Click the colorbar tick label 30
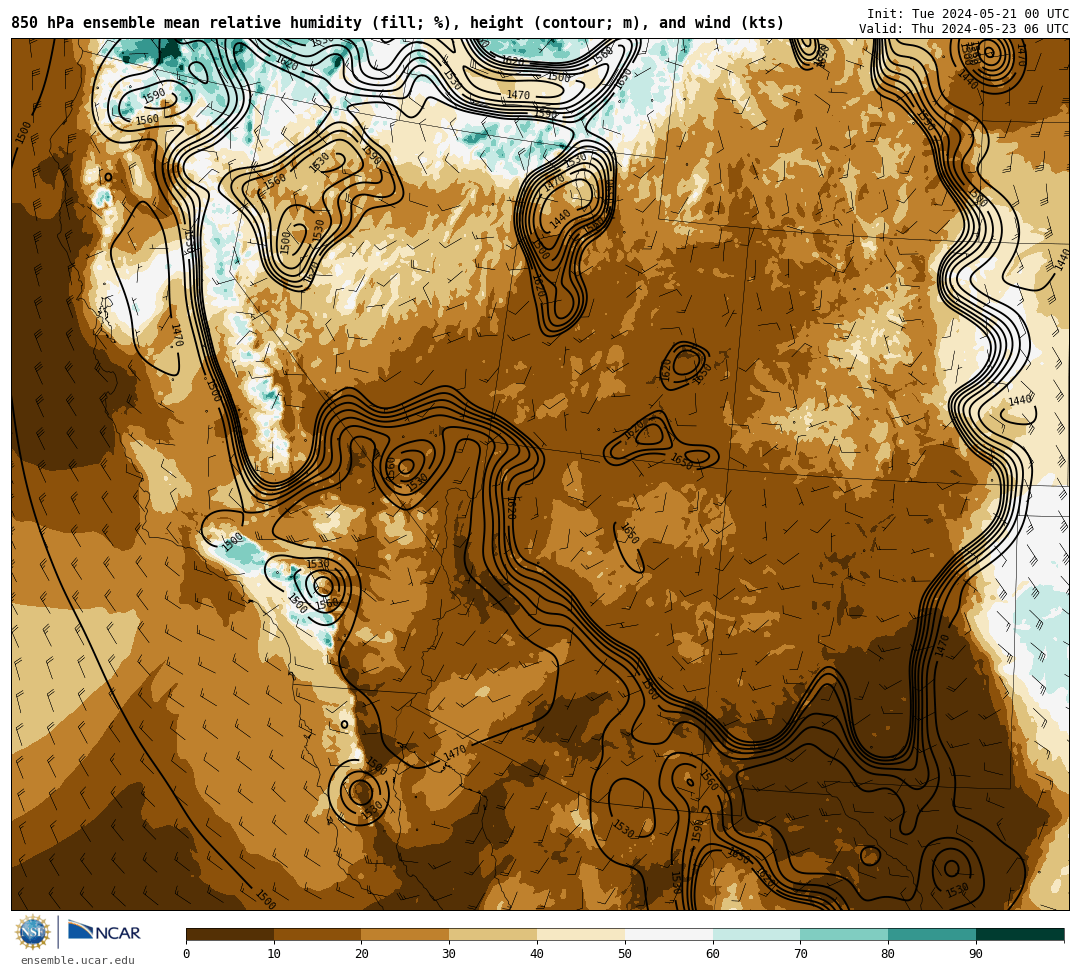Image resolution: width=1080 pixels, height=973 pixels. pyautogui.click(x=449, y=954)
